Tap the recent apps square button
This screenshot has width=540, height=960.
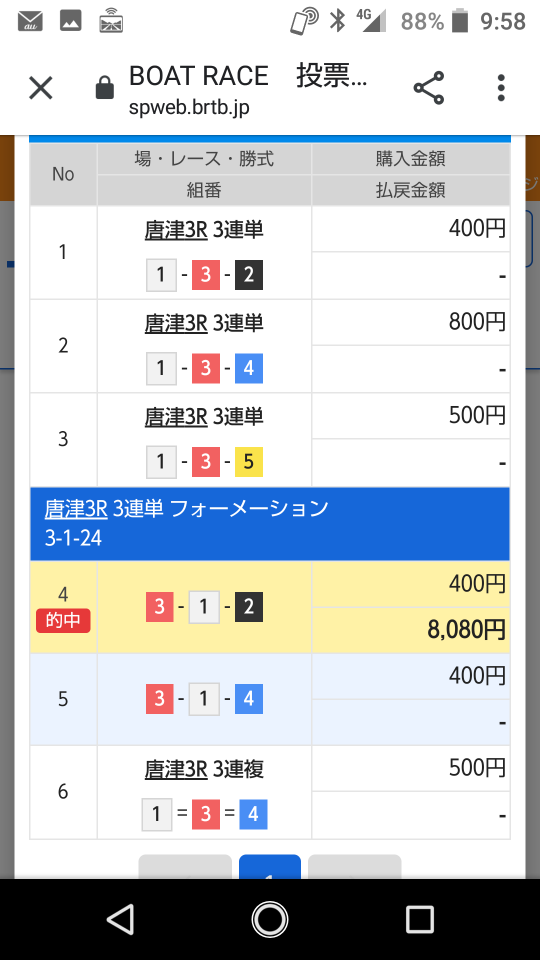coord(420,920)
